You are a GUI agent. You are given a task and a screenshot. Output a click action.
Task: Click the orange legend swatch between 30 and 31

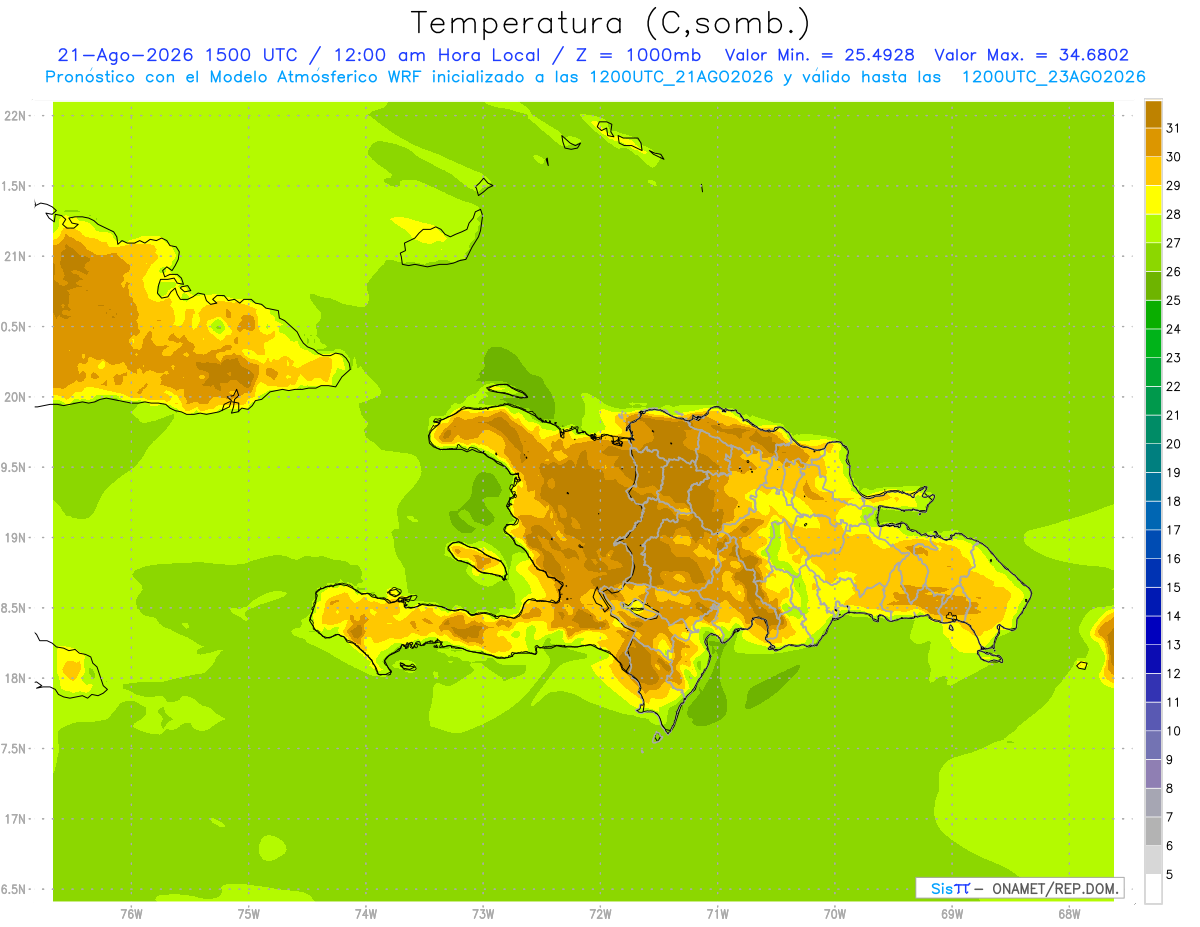pos(1153,142)
